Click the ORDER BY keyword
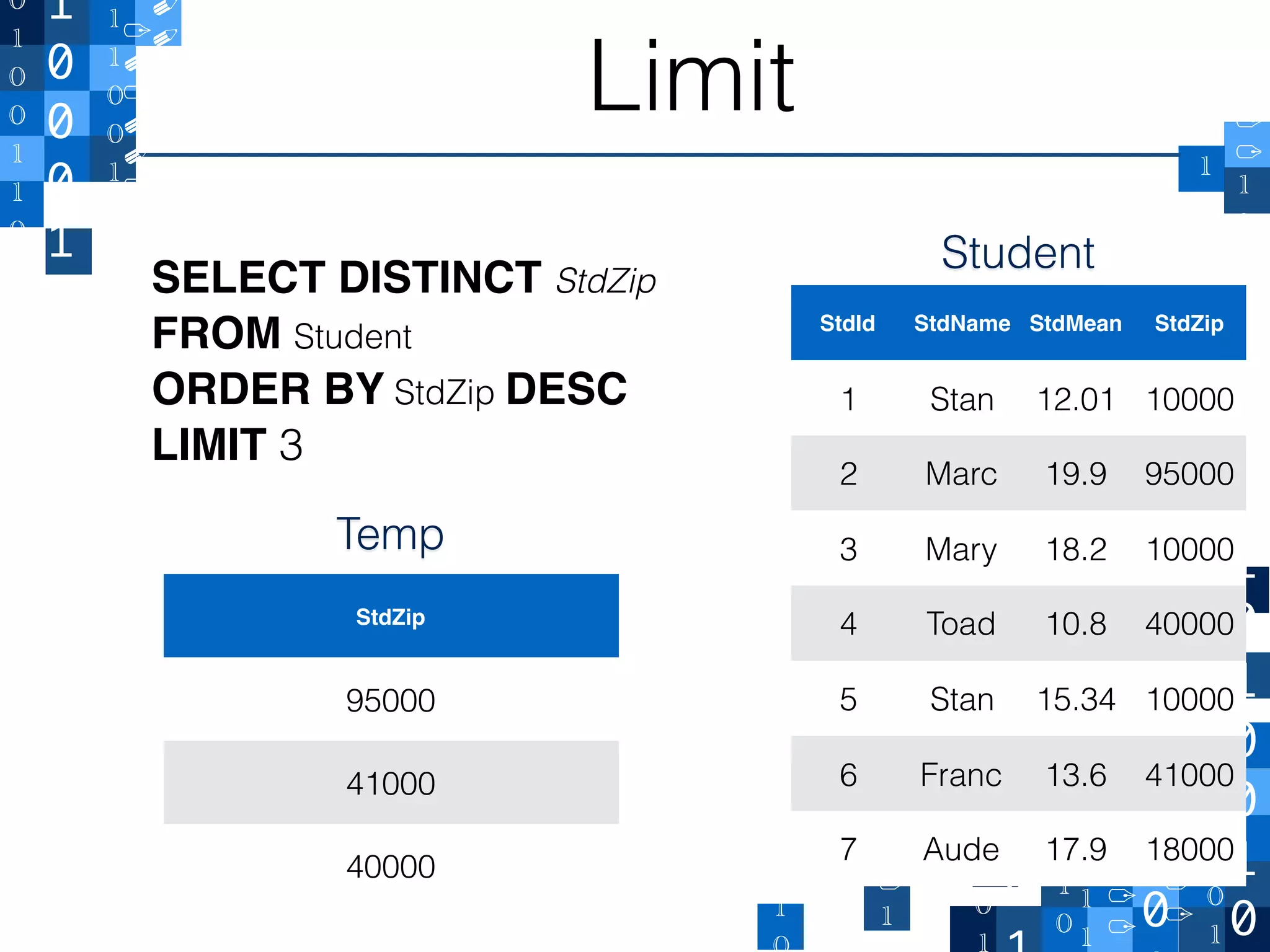The height and width of the screenshot is (952, 1270). pyautogui.click(x=268, y=389)
